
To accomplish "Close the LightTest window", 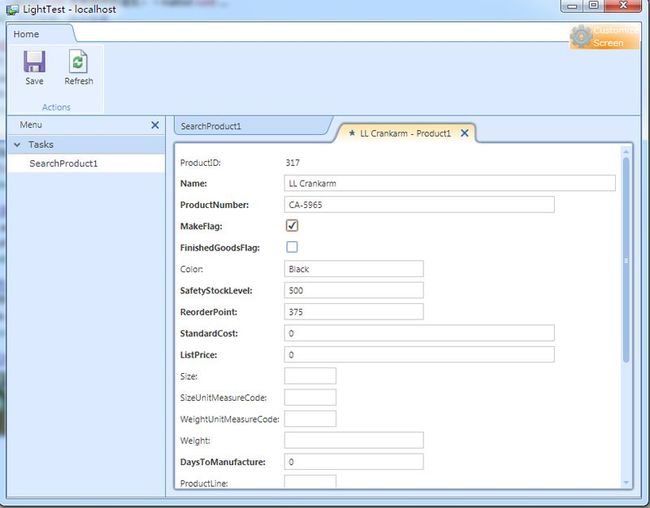I will point(623,6).
